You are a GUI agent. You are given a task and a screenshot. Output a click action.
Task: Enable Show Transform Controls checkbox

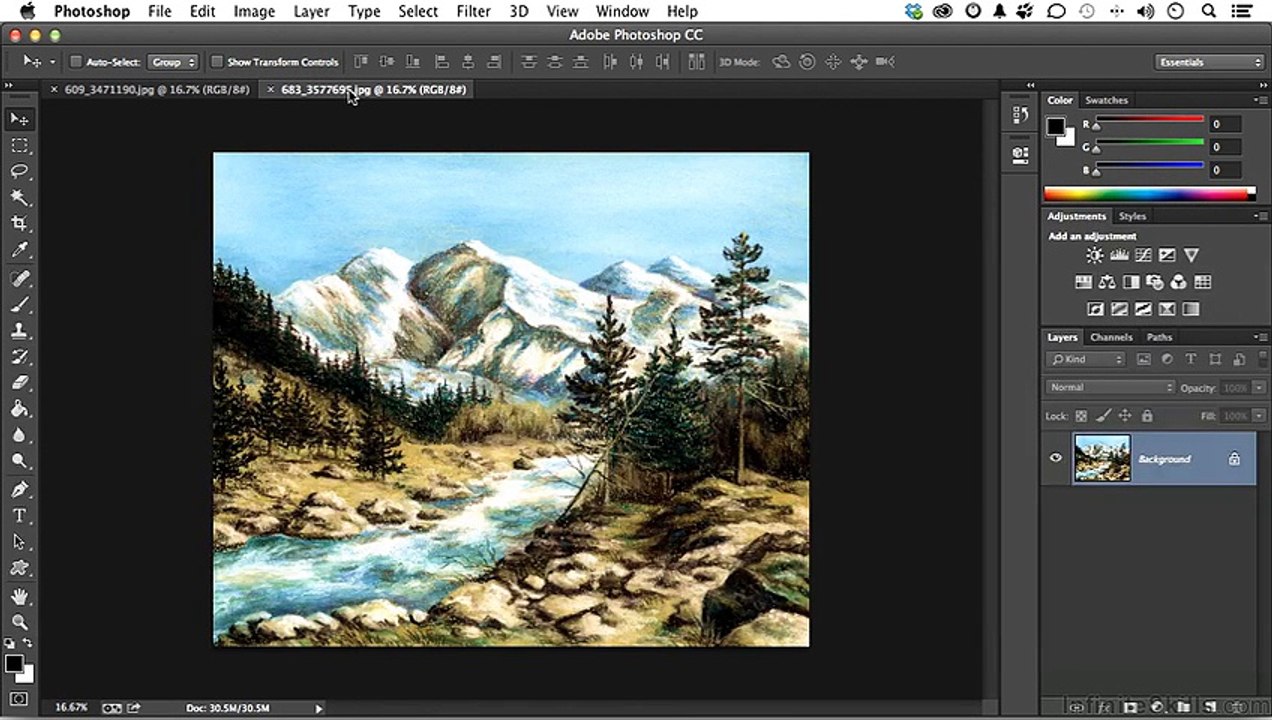(x=216, y=62)
